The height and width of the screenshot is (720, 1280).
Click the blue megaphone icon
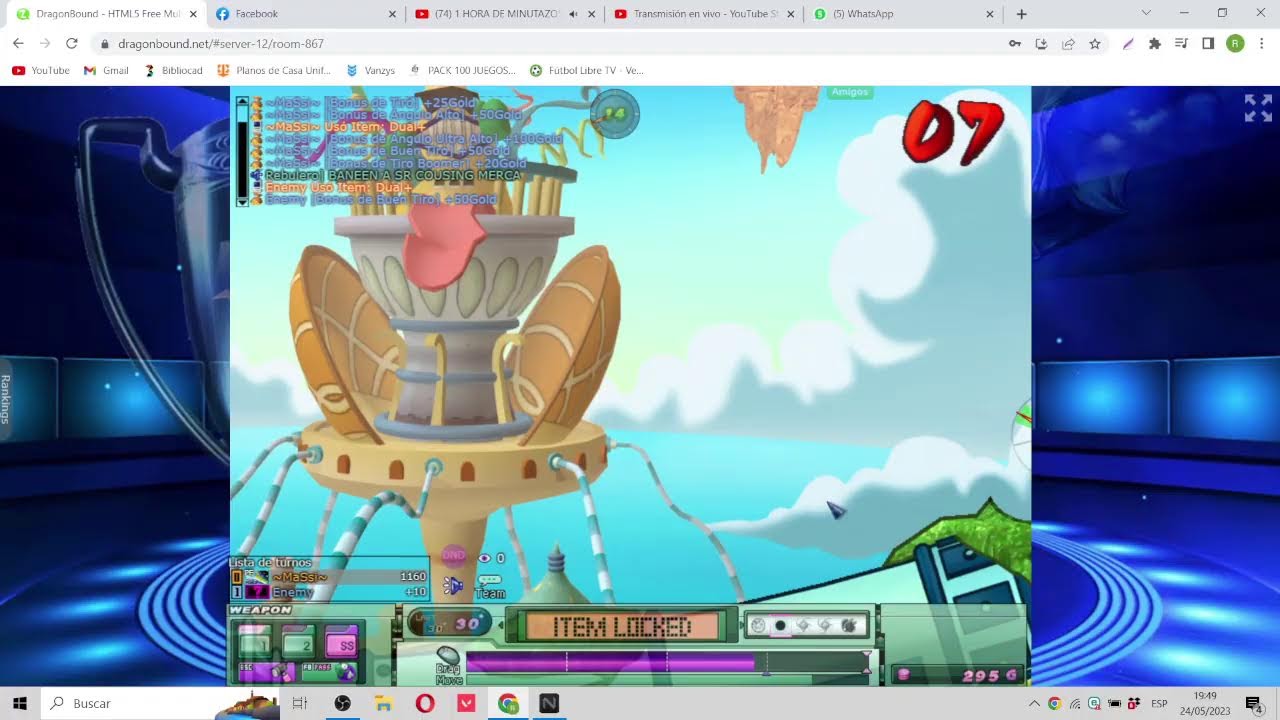click(x=453, y=585)
